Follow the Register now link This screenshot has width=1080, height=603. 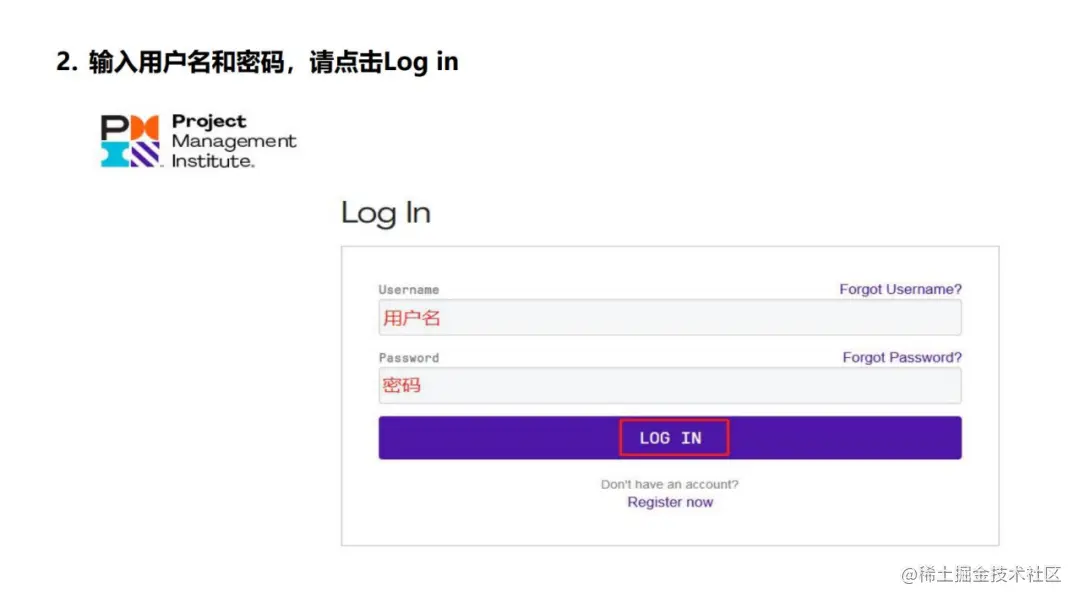coord(669,502)
